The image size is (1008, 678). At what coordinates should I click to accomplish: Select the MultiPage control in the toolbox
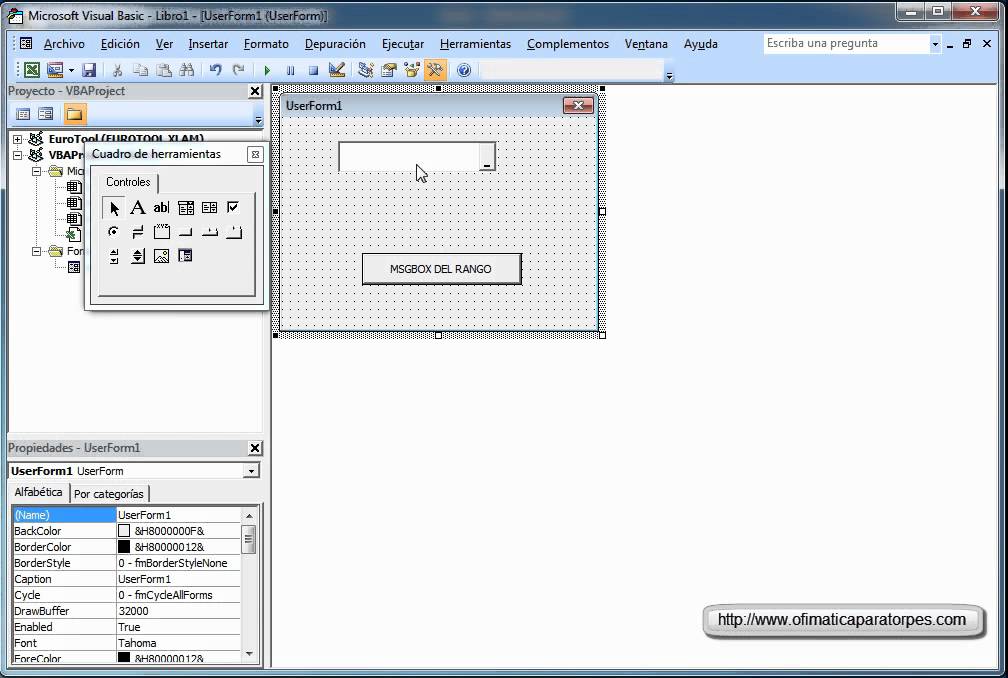coord(233,232)
